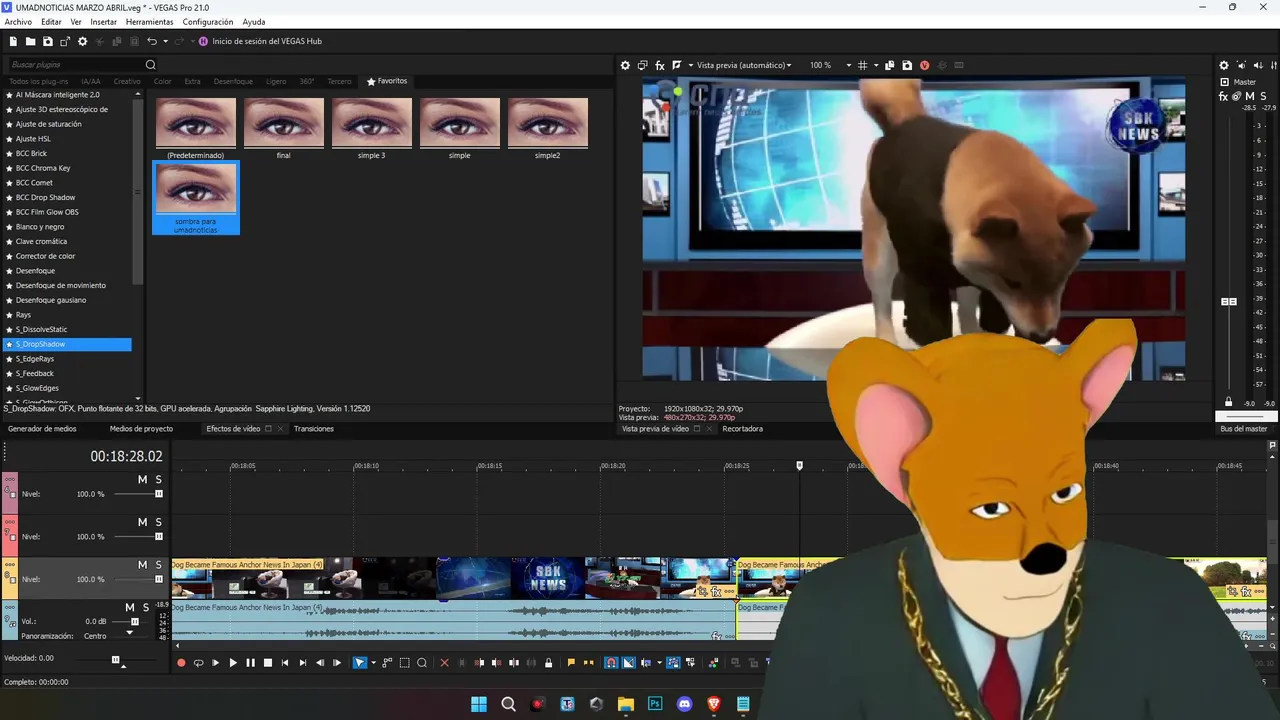Screen dimensions: 1280x720
Task: Open video output FX in the preview toolbar
Action: (x=660, y=65)
